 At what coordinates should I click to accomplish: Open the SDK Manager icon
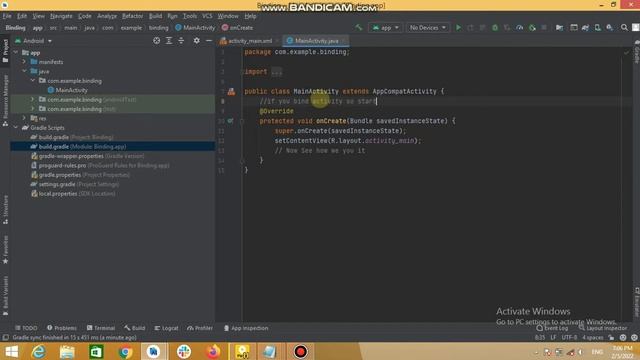coord(610,28)
